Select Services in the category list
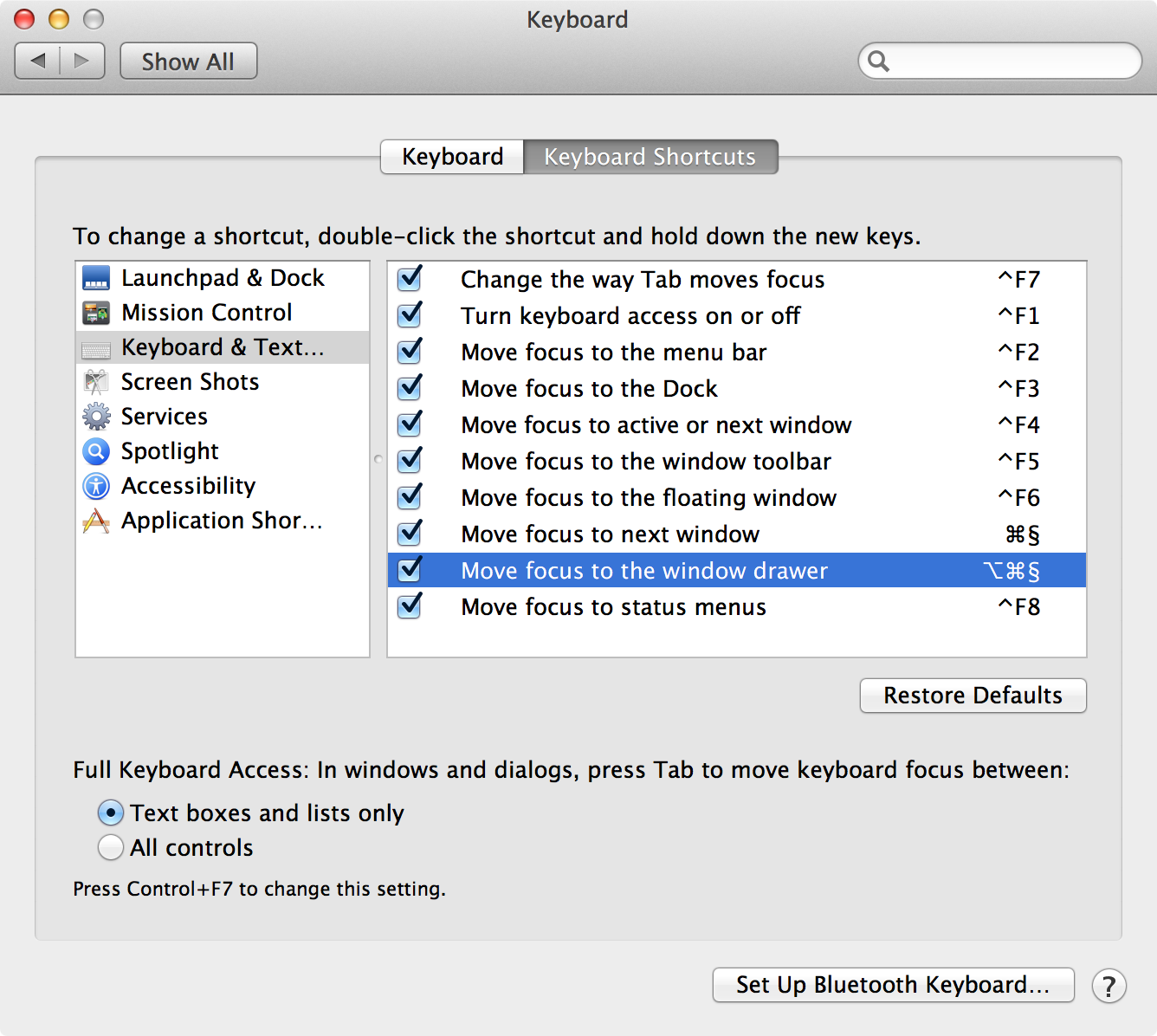 (223, 417)
